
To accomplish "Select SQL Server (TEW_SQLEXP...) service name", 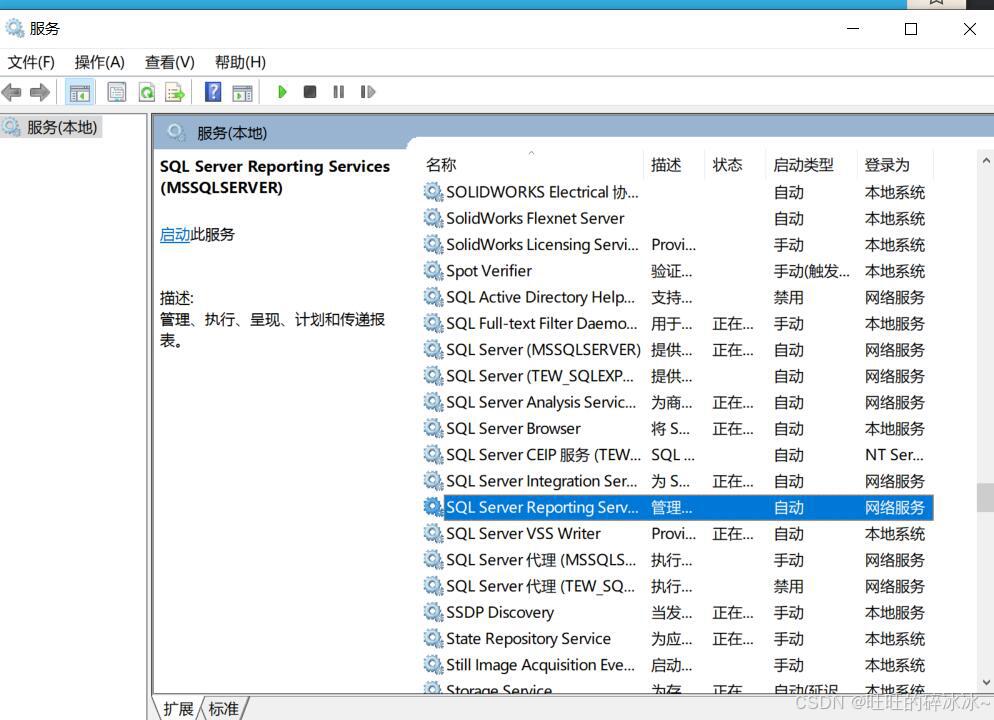I will [x=539, y=376].
